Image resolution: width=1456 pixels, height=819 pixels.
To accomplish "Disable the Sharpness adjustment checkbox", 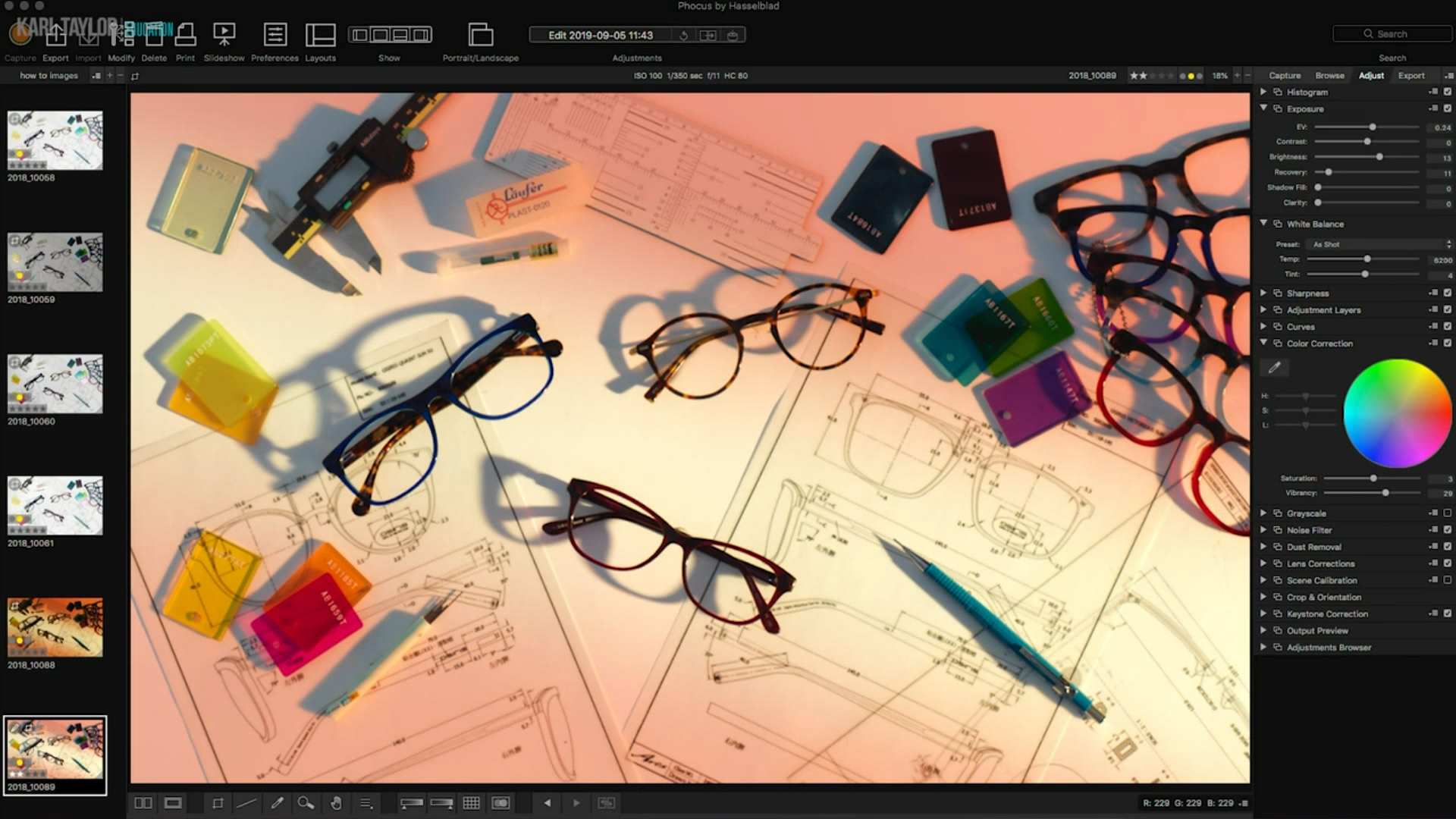I will (x=1447, y=293).
